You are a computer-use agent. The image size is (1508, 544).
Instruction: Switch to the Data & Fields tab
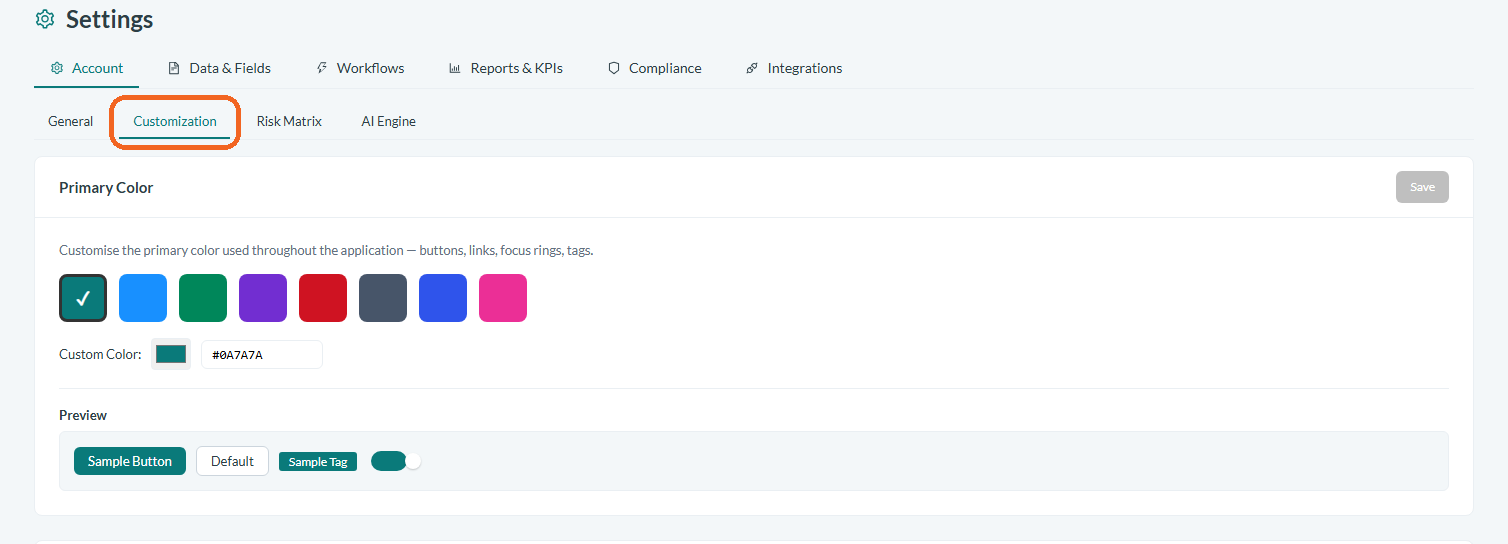pyautogui.click(x=219, y=68)
